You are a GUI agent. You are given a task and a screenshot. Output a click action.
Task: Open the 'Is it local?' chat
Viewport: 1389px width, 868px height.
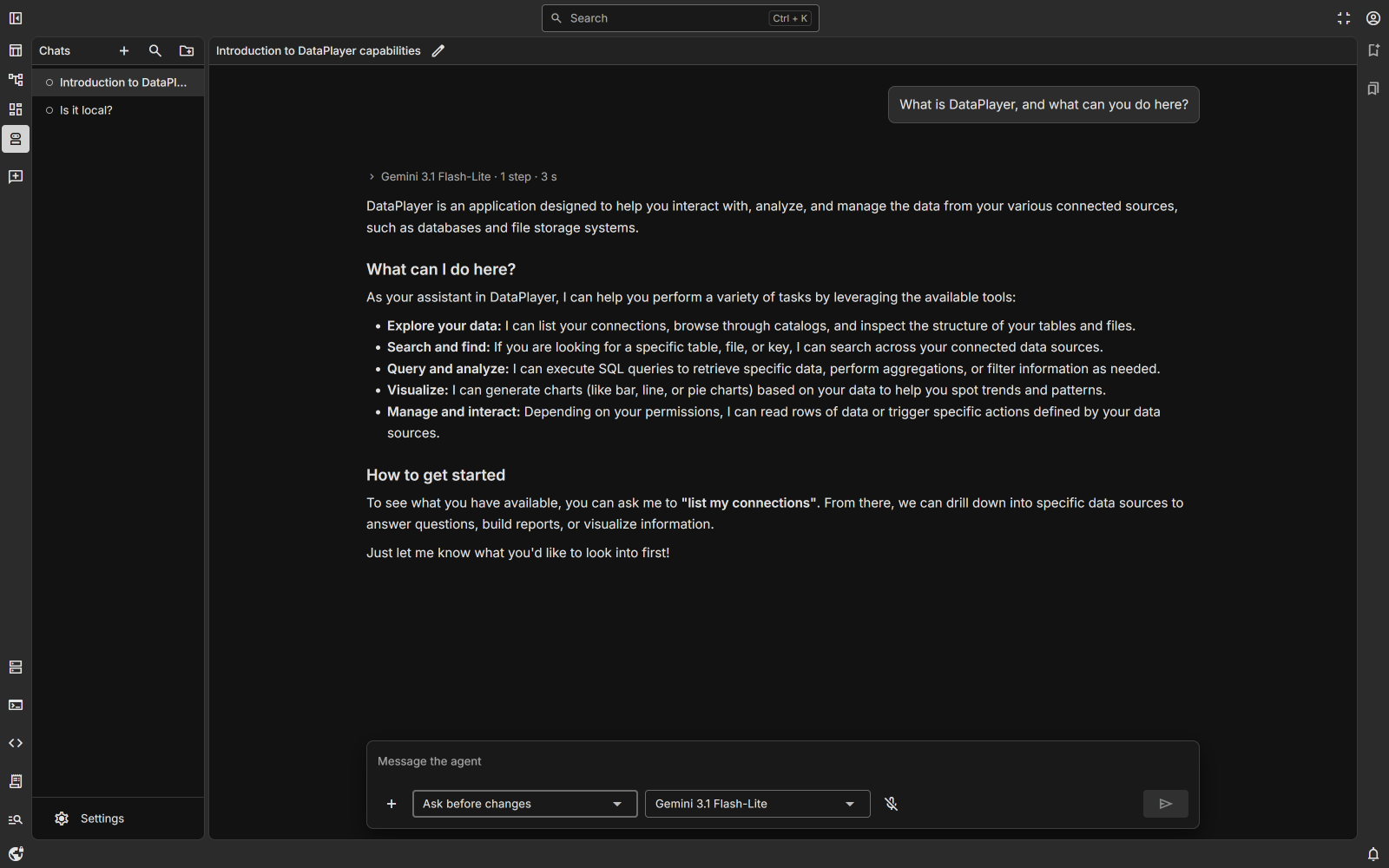pyautogui.click(x=118, y=110)
